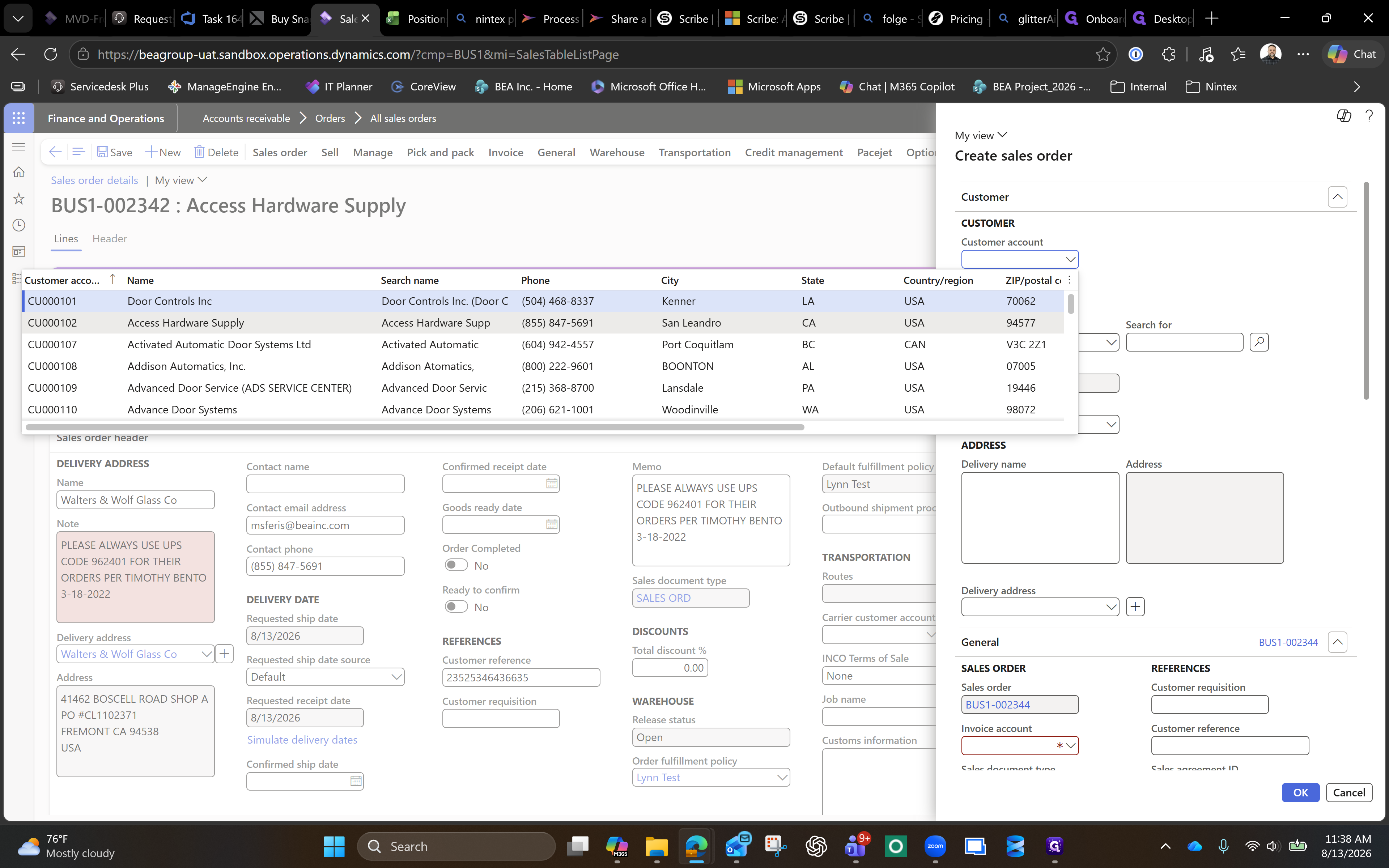Open Favorites star in the left sidebar
Image resolution: width=1389 pixels, height=868 pixels.
coord(18,199)
